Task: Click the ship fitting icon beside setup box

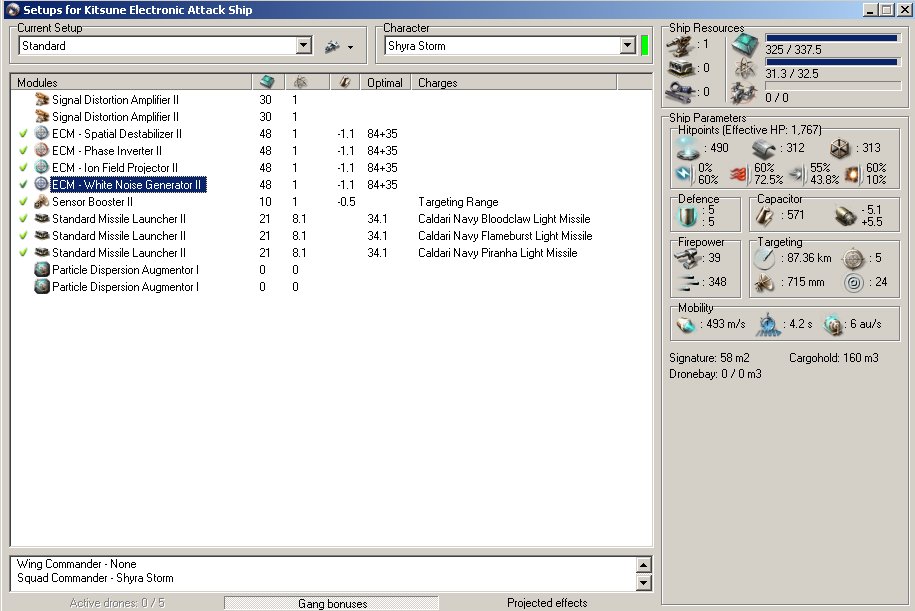Action: click(x=333, y=46)
